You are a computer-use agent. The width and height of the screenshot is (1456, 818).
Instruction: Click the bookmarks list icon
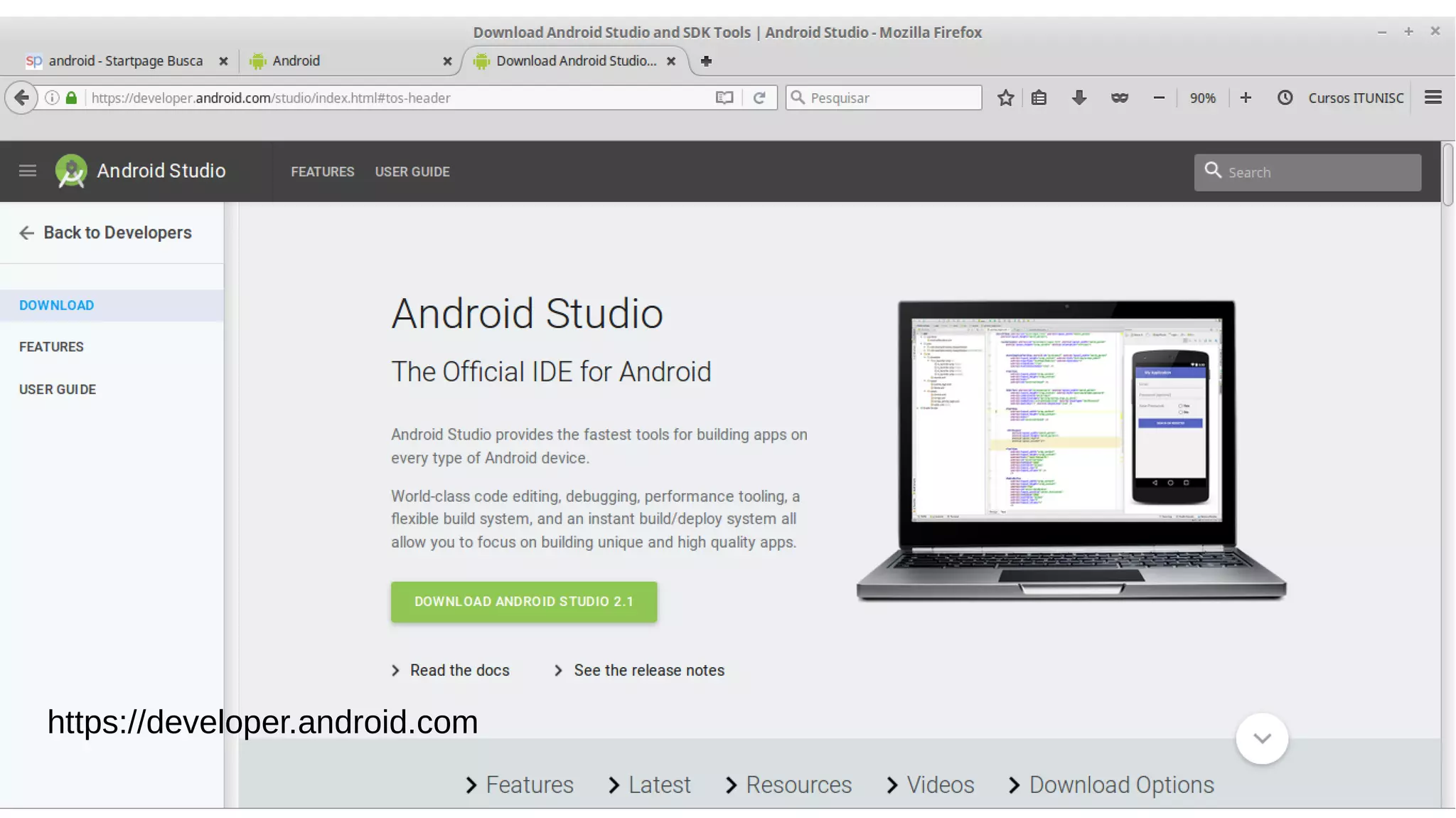1039,97
